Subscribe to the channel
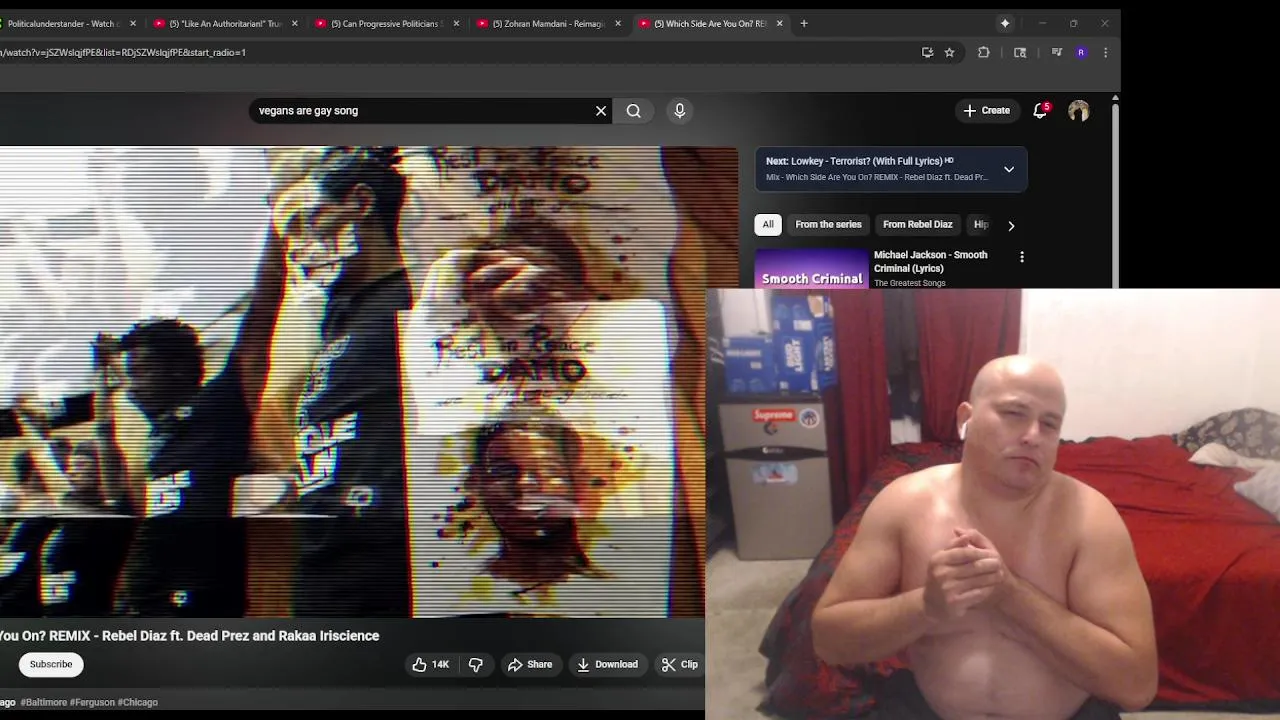This screenshot has height=720, width=1280. click(51, 664)
